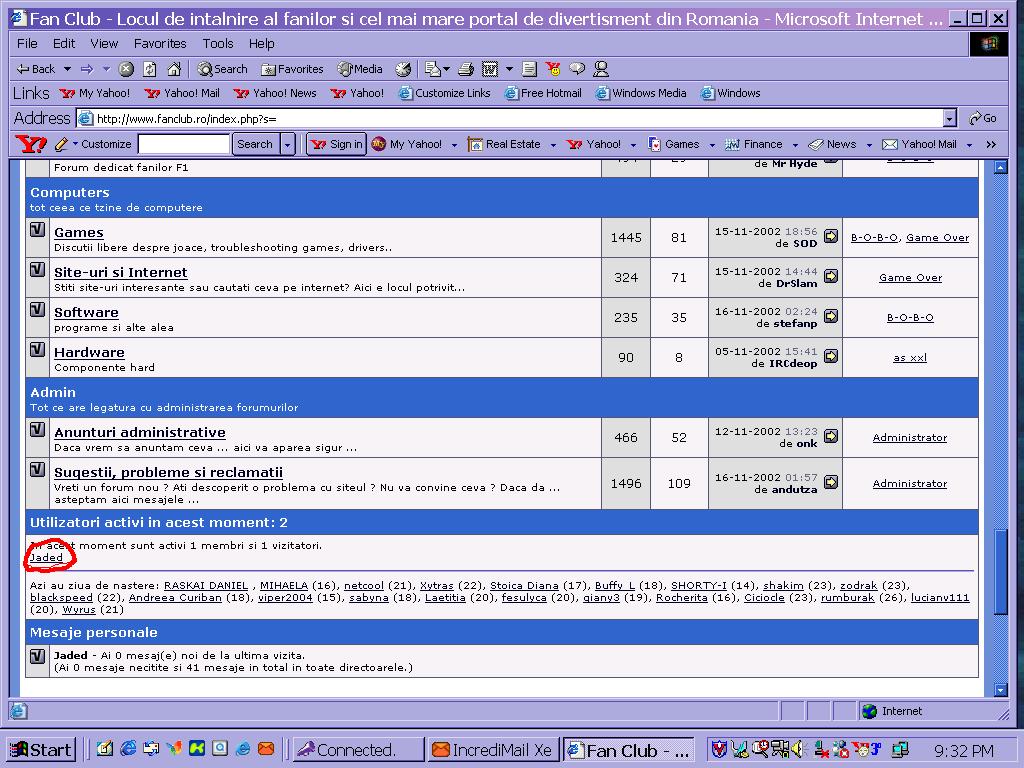
Task: Click the Print toolbar icon
Action: click(x=466, y=69)
